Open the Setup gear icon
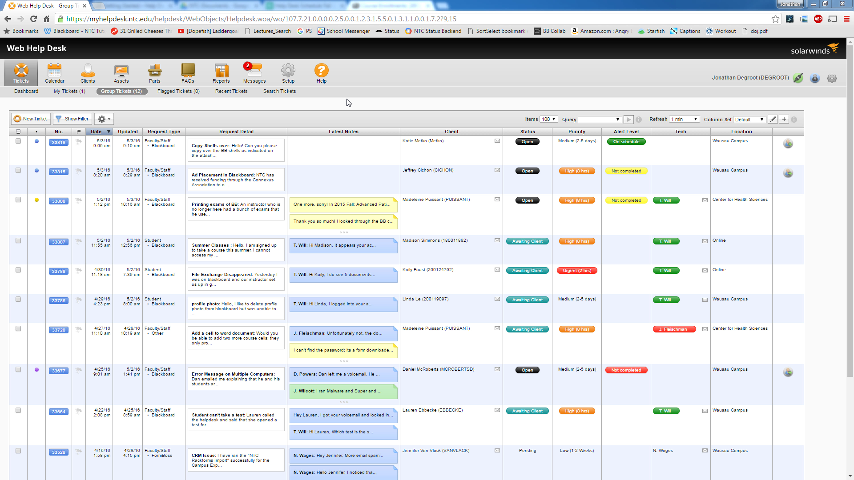The image size is (854, 480). 288,72
